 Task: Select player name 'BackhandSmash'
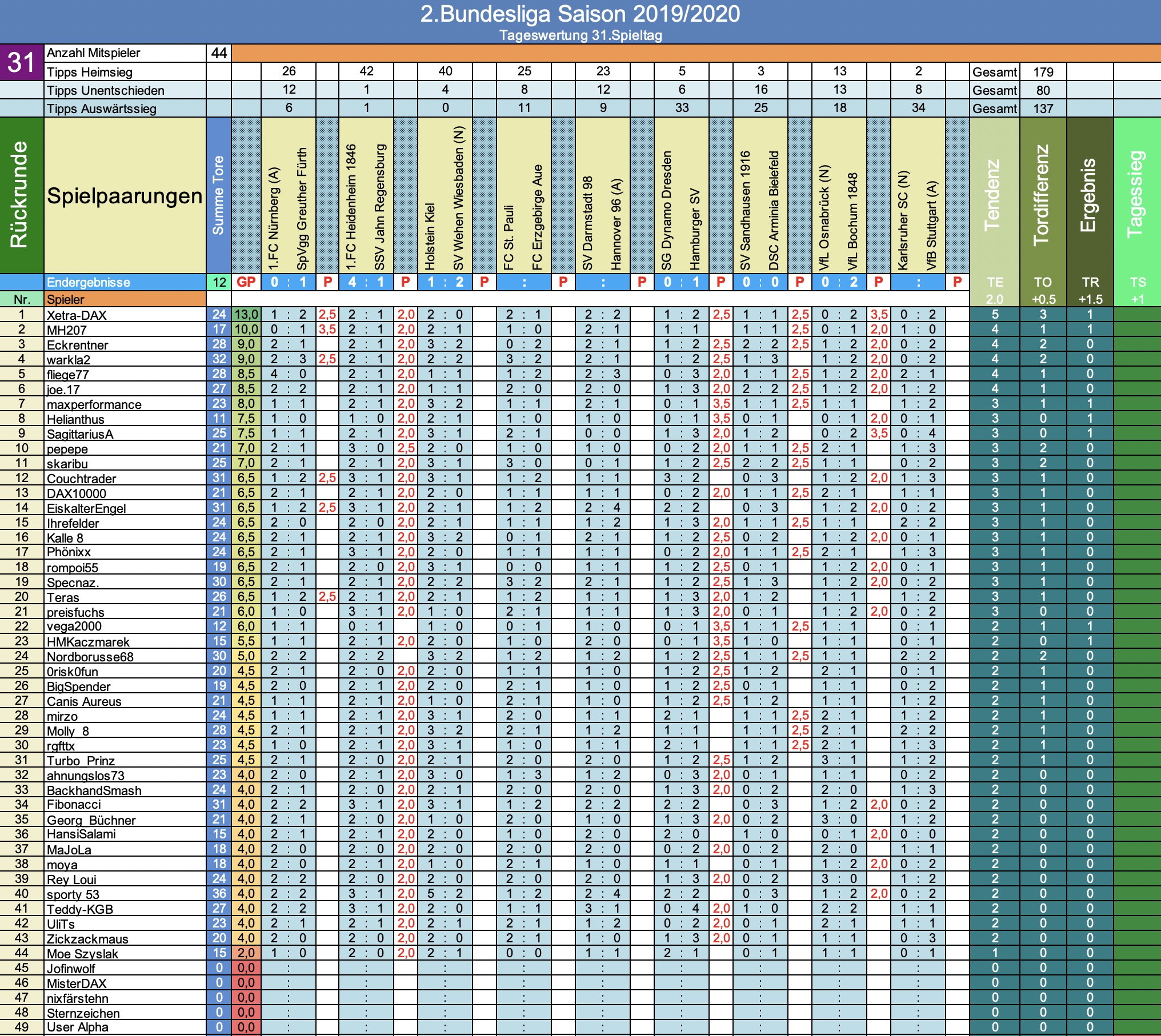tap(94, 790)
